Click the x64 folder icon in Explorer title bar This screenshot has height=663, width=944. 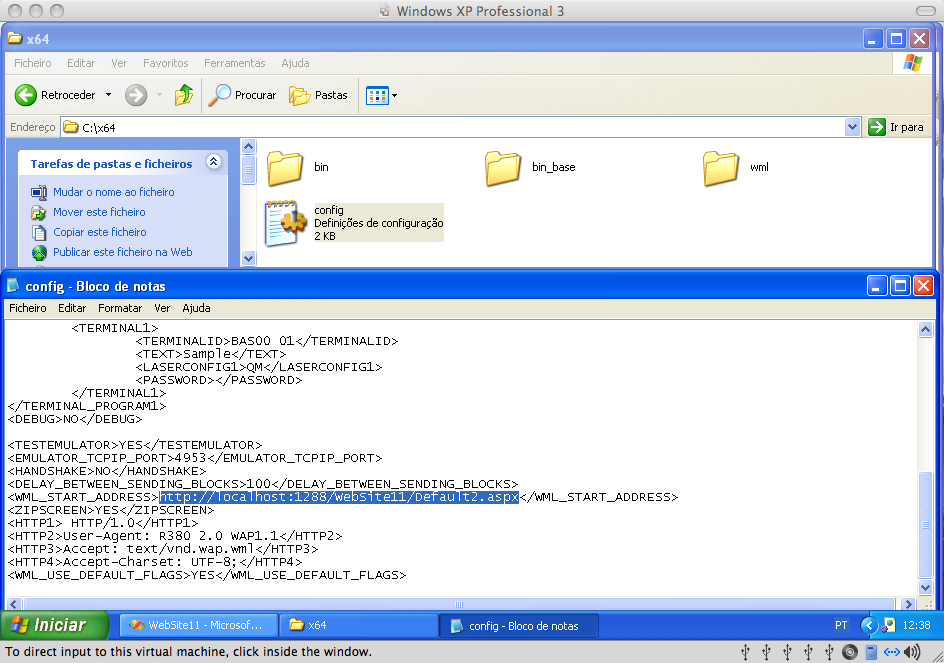click(14, 39)
